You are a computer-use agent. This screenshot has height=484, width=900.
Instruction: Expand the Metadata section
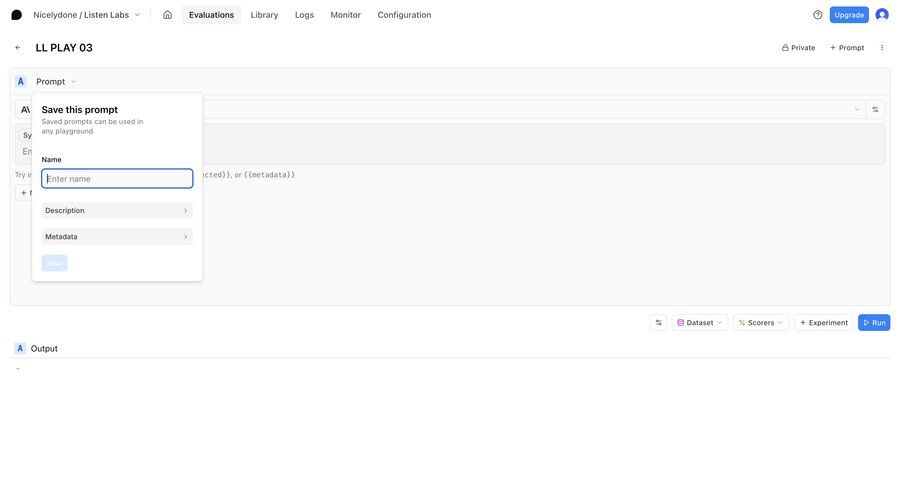coord(117,237)
